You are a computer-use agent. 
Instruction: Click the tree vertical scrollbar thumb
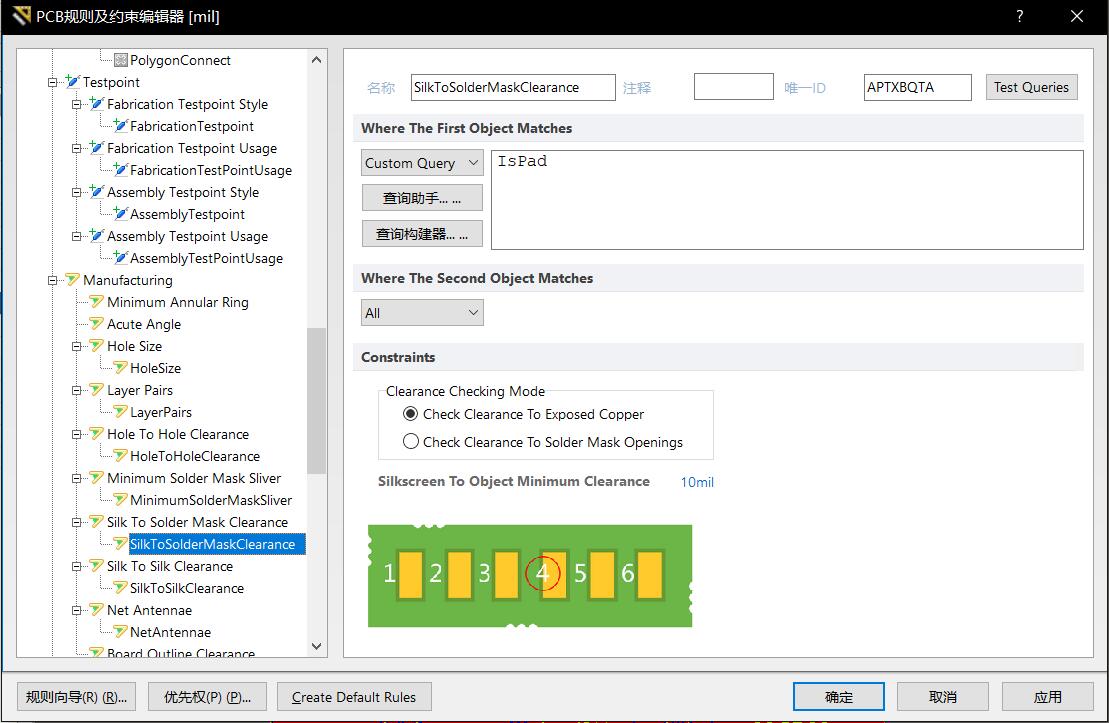pos(316,400)
